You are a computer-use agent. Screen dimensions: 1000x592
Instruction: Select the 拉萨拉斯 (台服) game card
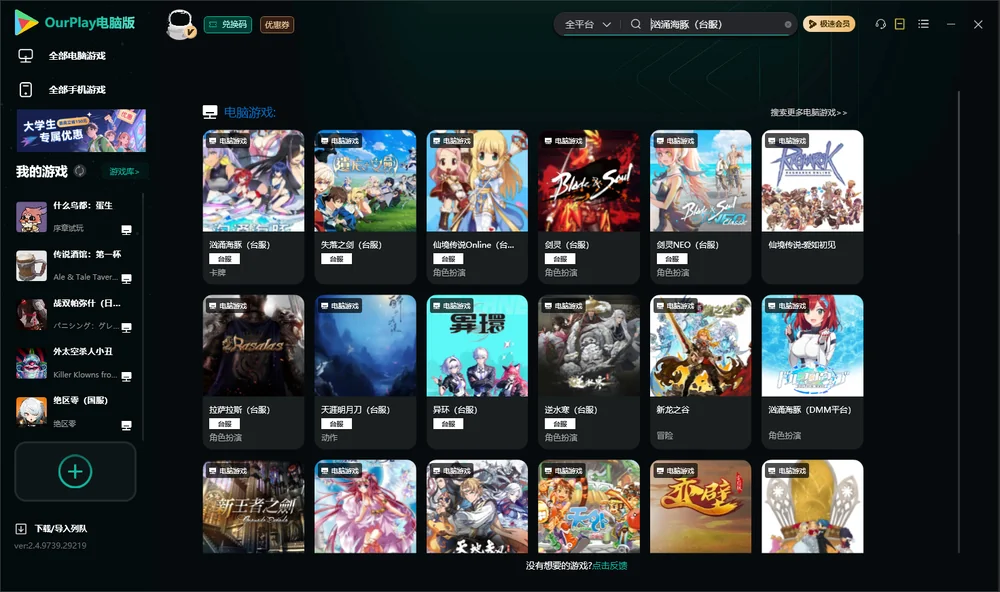253,371
